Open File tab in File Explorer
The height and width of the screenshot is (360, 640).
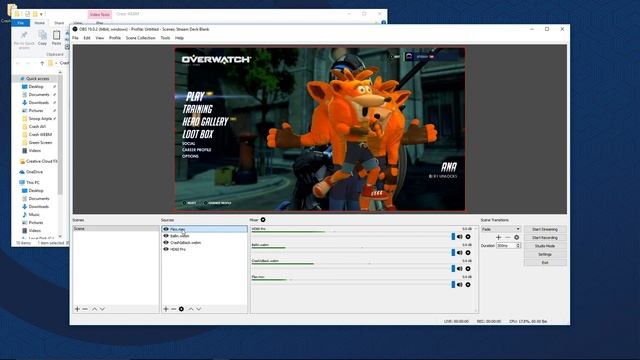(21, 23)
